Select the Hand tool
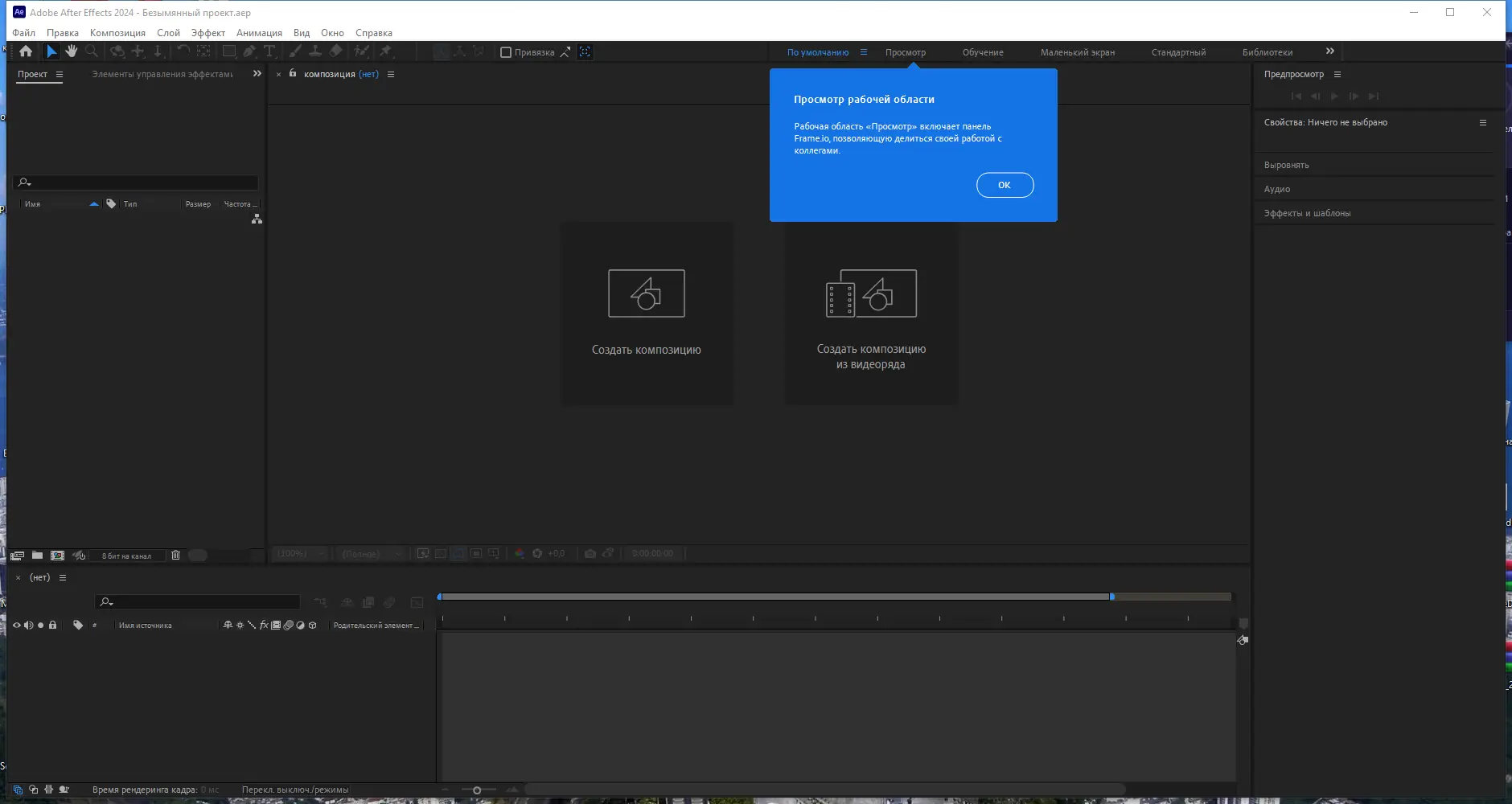Screen dimensions: 1512x804 click(72, 51)
